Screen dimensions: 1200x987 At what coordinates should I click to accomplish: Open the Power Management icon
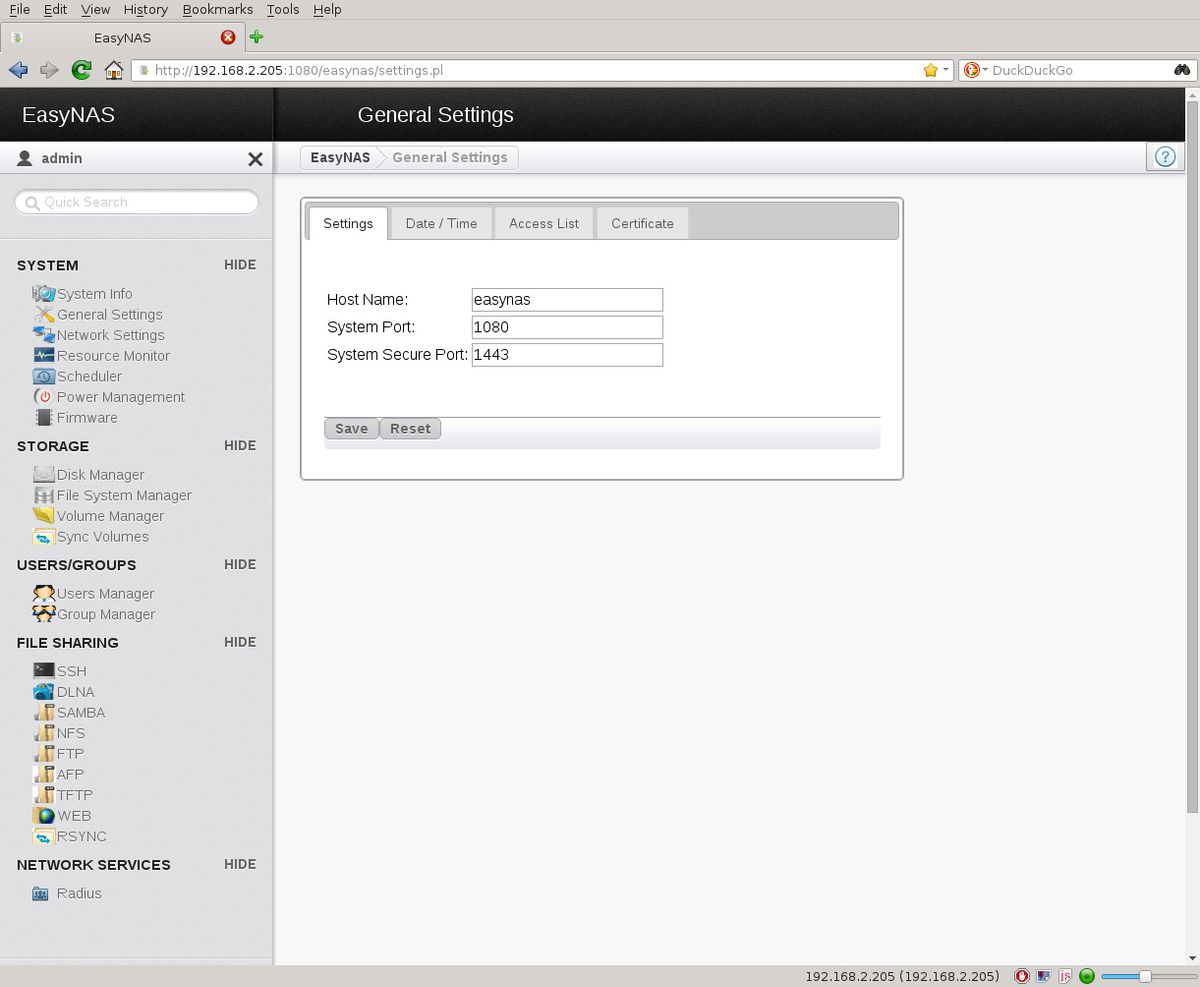[44, 397]
